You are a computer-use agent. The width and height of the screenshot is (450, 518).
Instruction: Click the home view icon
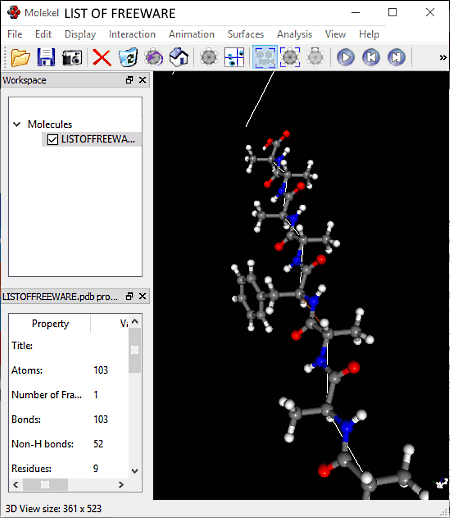click(x=179, y=57)
